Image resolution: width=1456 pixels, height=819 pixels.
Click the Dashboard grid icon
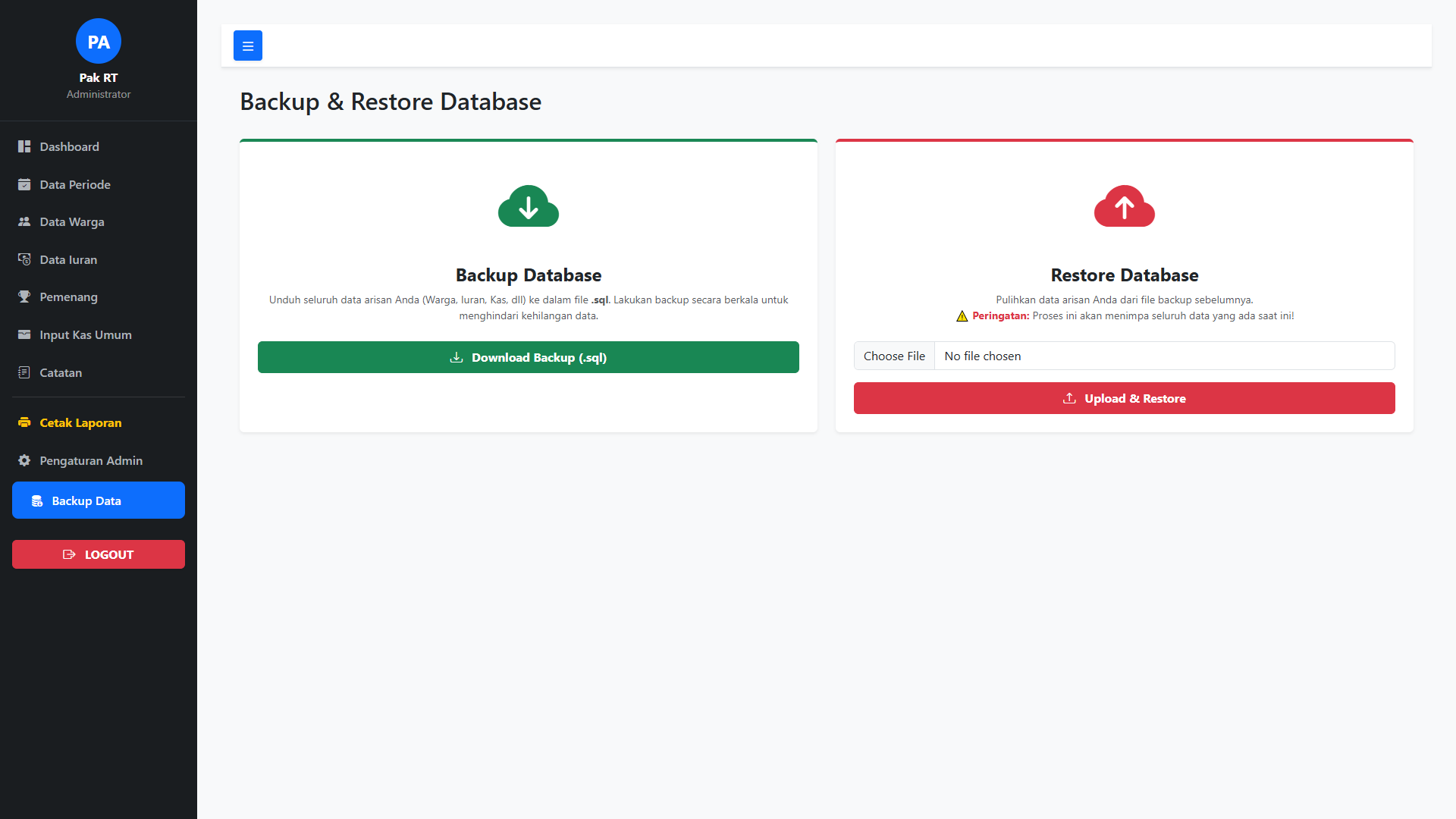pos(24,146)
